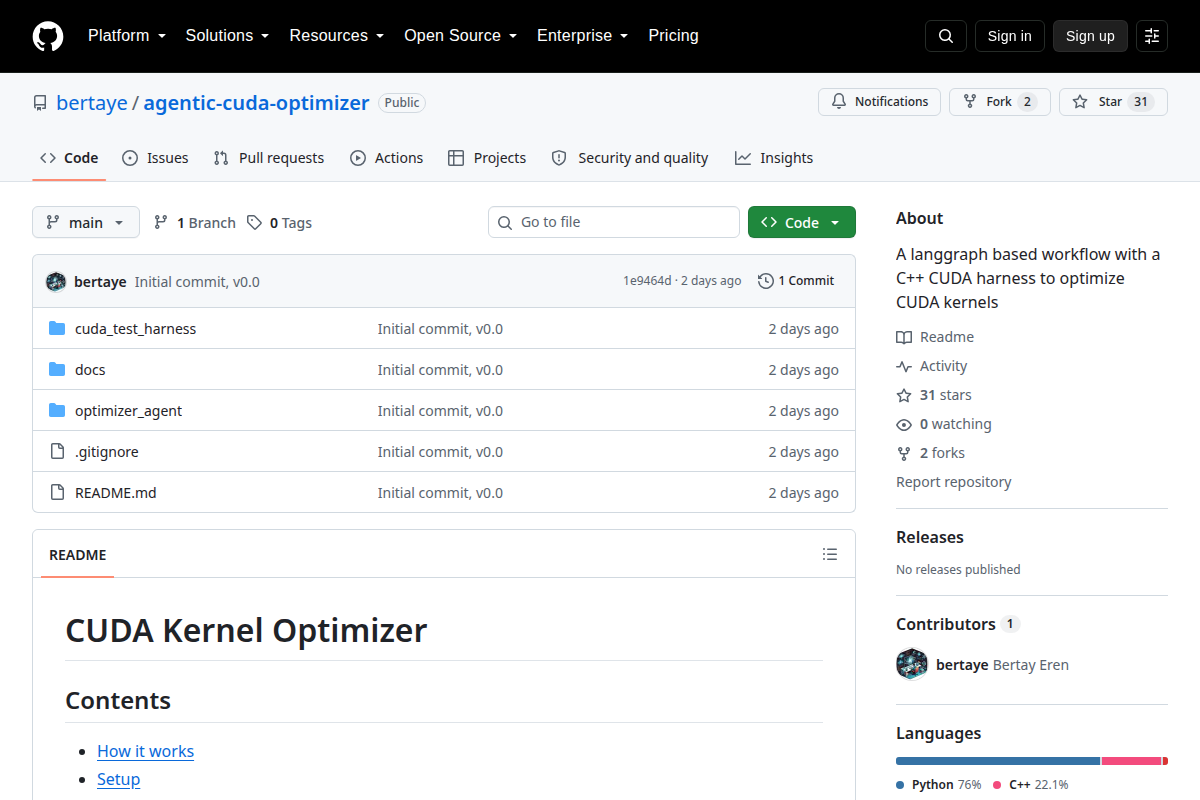The image size is (1200, 800).
Task: Click the Notifications bell button
Action: click(880, 102)
